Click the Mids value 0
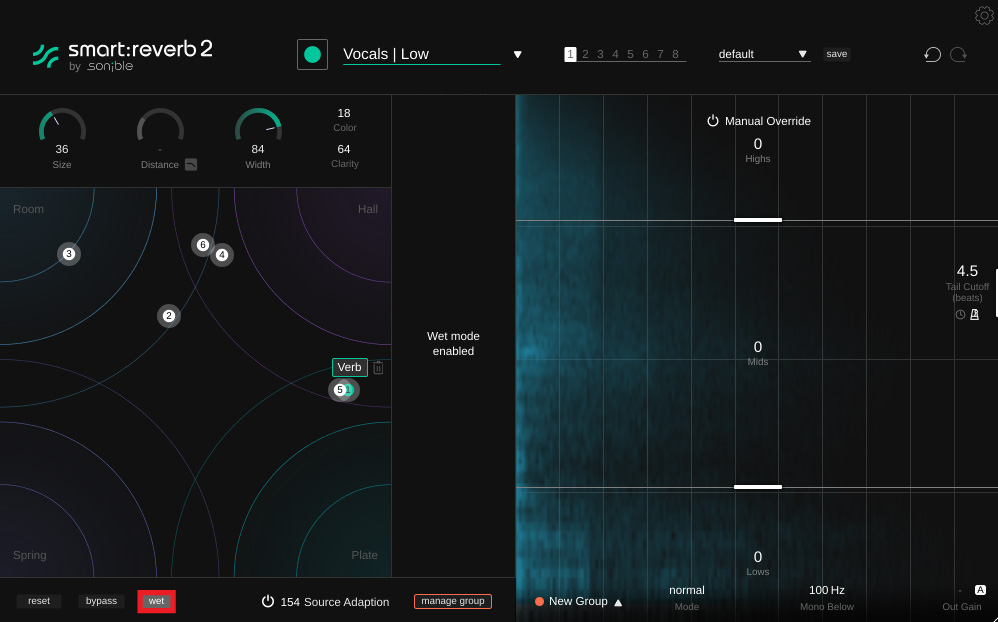This screenshot has height=622, width=998. [x=757, y=347]
